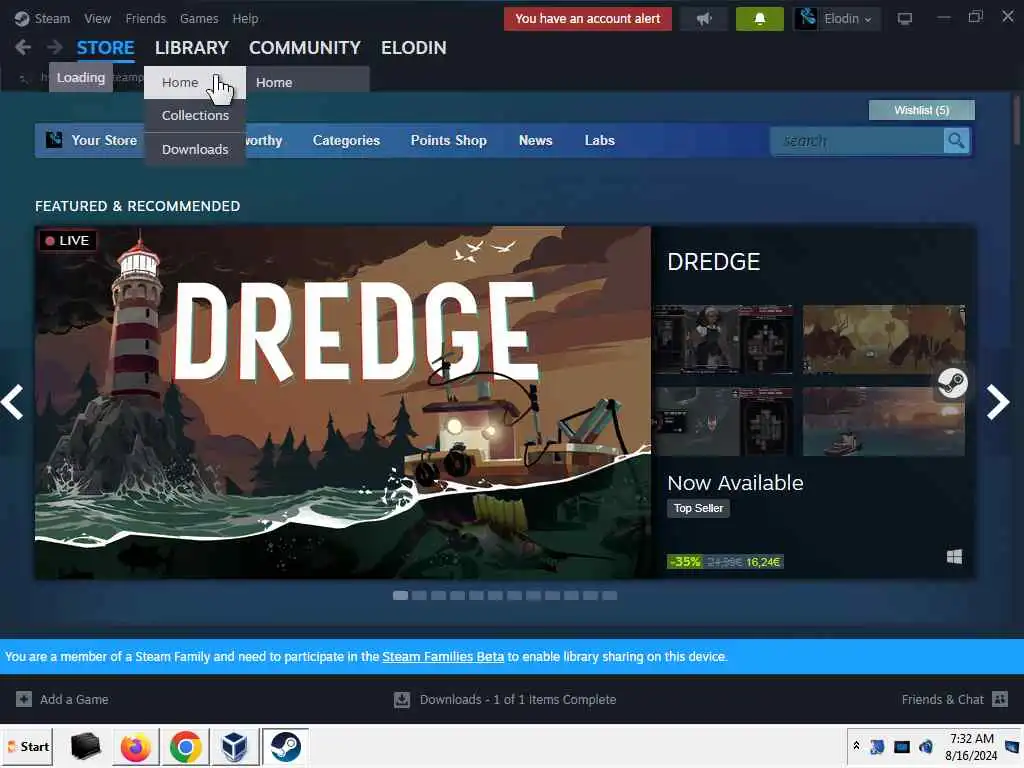Click the Windows Start button

pos(28,746)
